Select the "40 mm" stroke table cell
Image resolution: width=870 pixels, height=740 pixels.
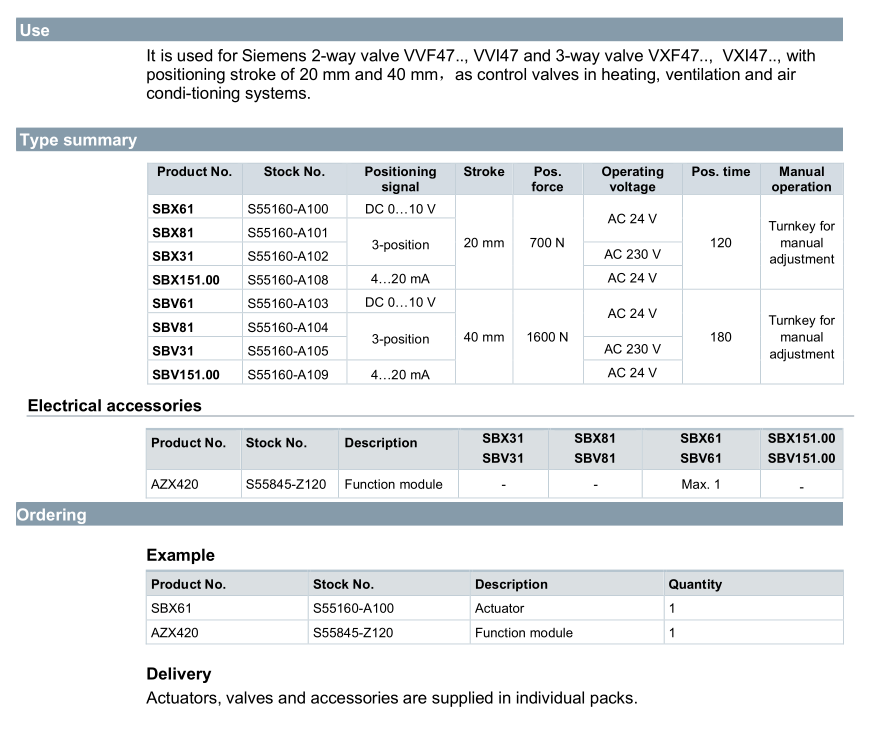[484, 337]
